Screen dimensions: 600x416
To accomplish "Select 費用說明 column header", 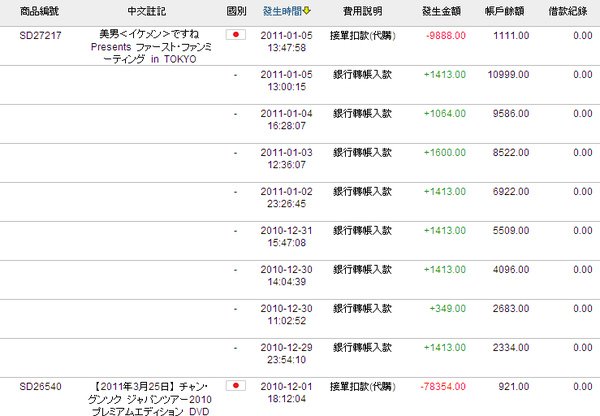I will coord(362,11).
